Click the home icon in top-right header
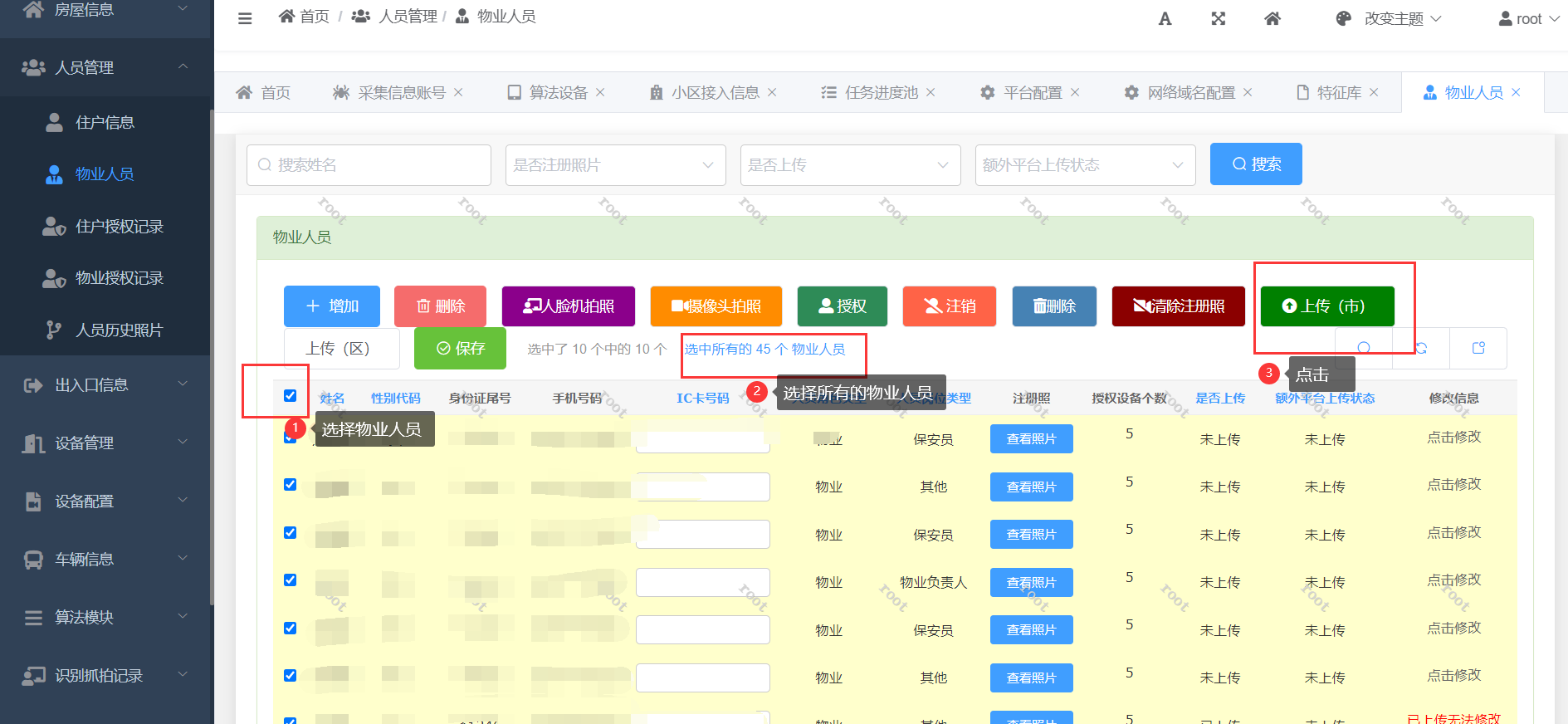Viewport: 1568px width, 724px height. (1272, 18)
